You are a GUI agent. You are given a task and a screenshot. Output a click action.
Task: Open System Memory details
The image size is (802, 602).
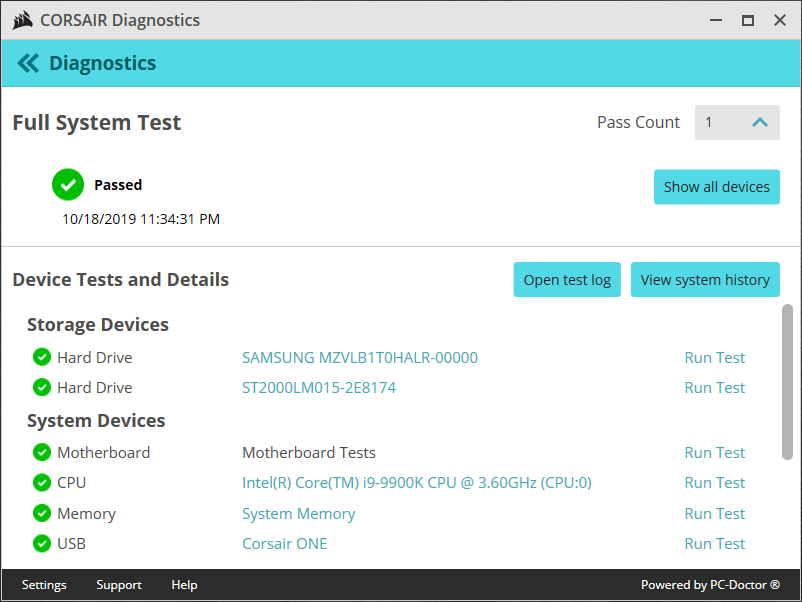299,514
